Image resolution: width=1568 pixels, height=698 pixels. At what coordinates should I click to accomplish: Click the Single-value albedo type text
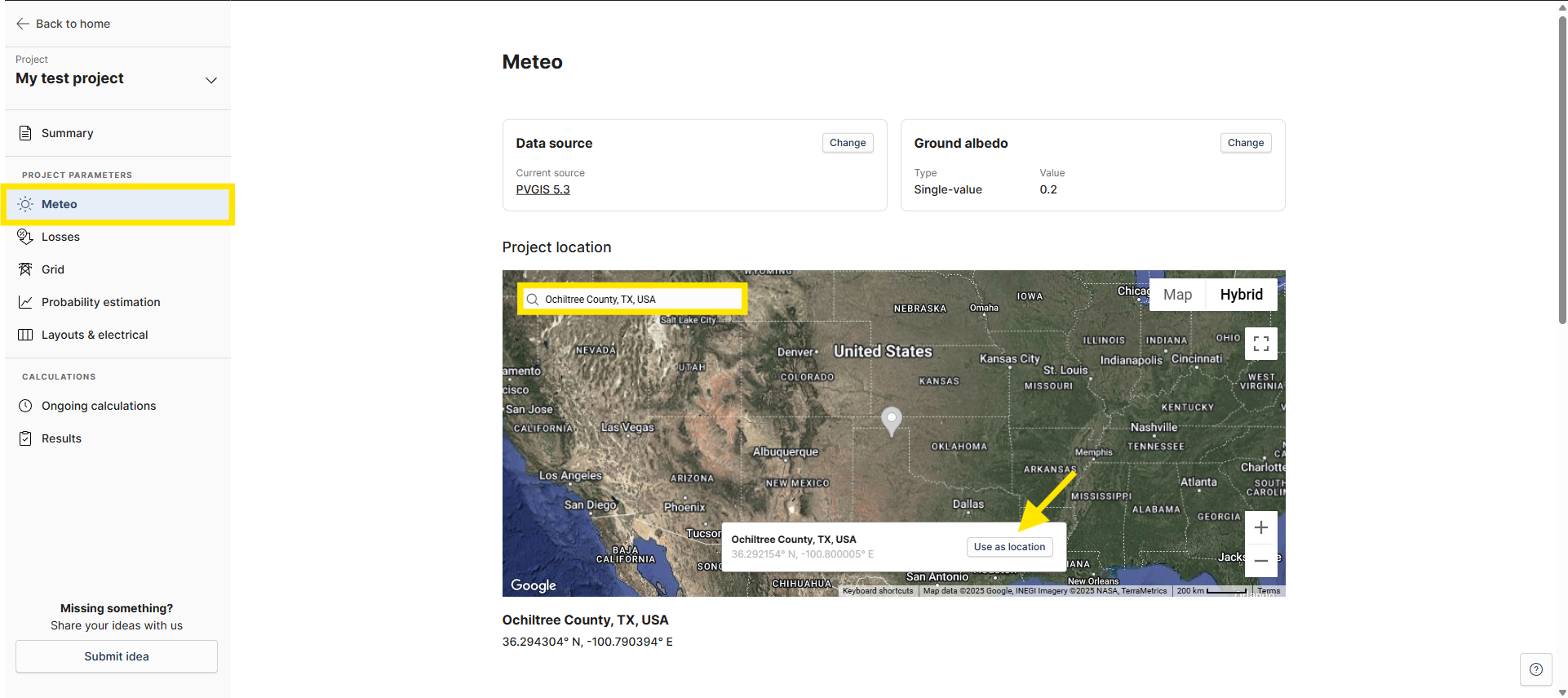coord(948,189)
